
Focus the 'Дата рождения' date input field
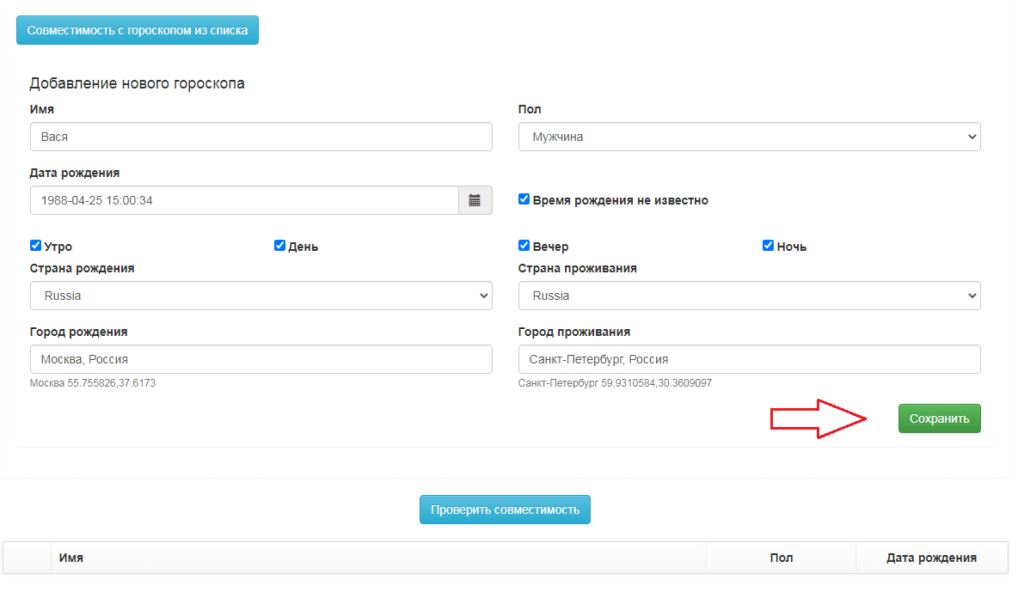pos(244,201)
